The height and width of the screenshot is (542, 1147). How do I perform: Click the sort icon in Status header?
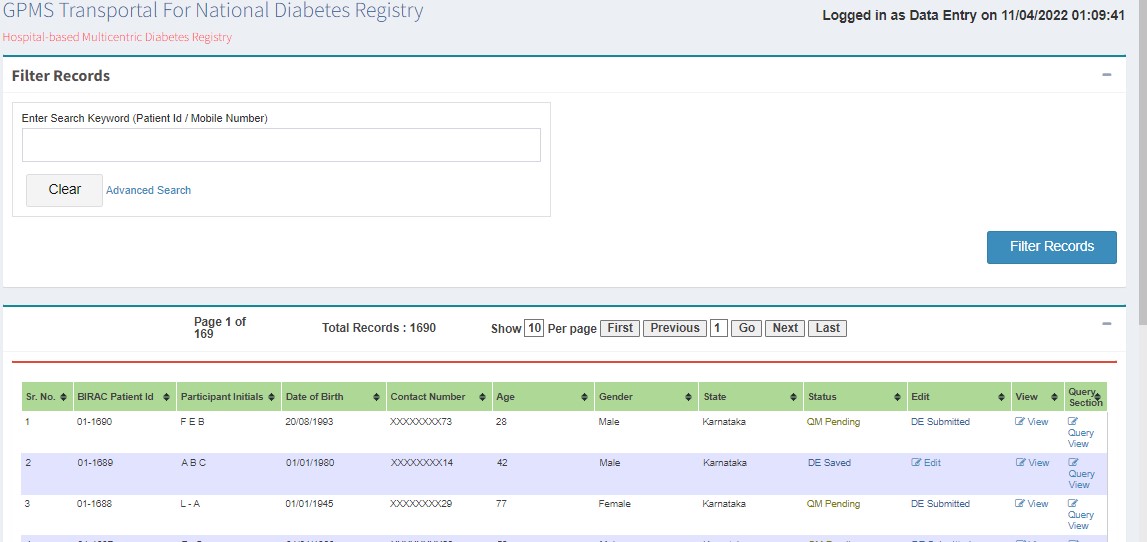pos(898,398)
